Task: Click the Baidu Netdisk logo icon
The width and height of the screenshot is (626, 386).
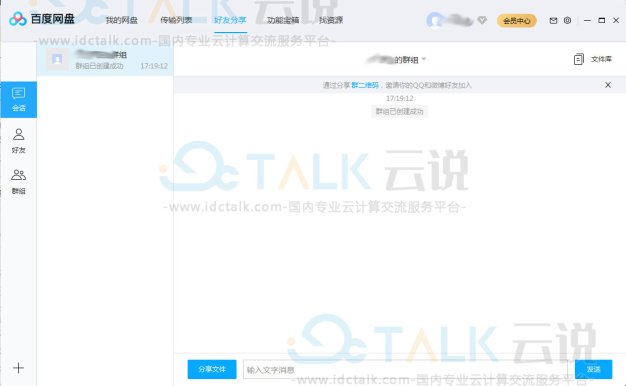Action: pos(18,19)
